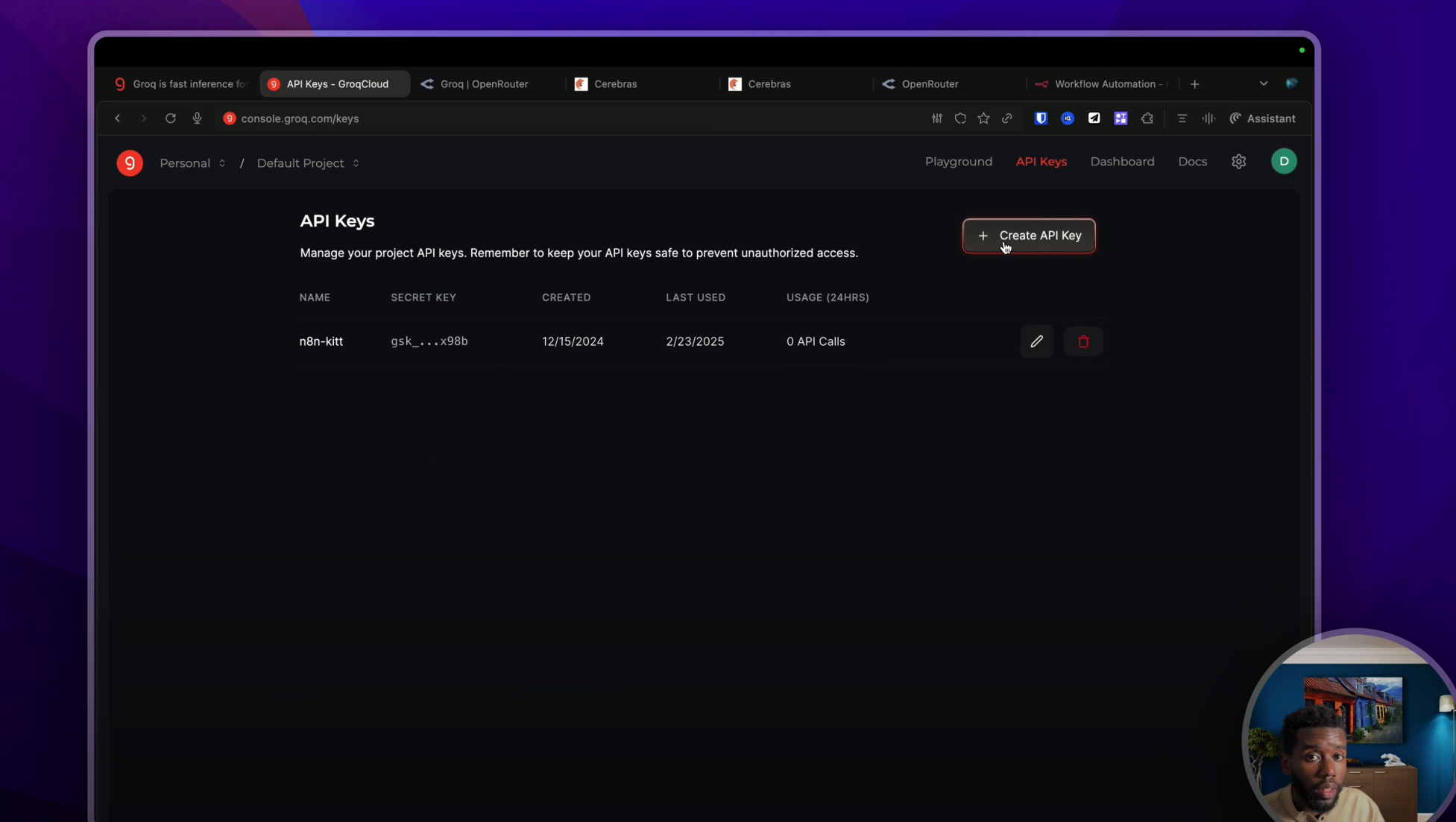
Task: Click the white square extension icon
Action: (x=1094, y=118)
